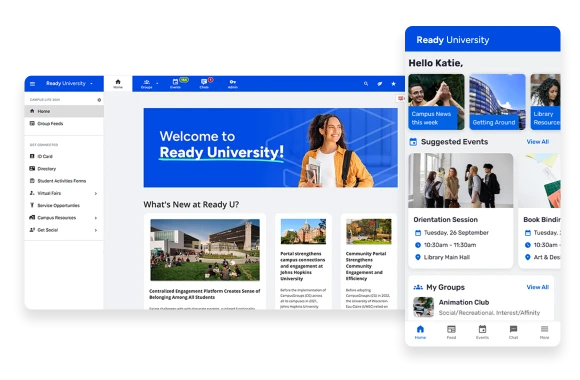Tap Events in mobile bottom navigation
Image resolution: width=580 pixels, height=380 pixels.
point(482,332)
